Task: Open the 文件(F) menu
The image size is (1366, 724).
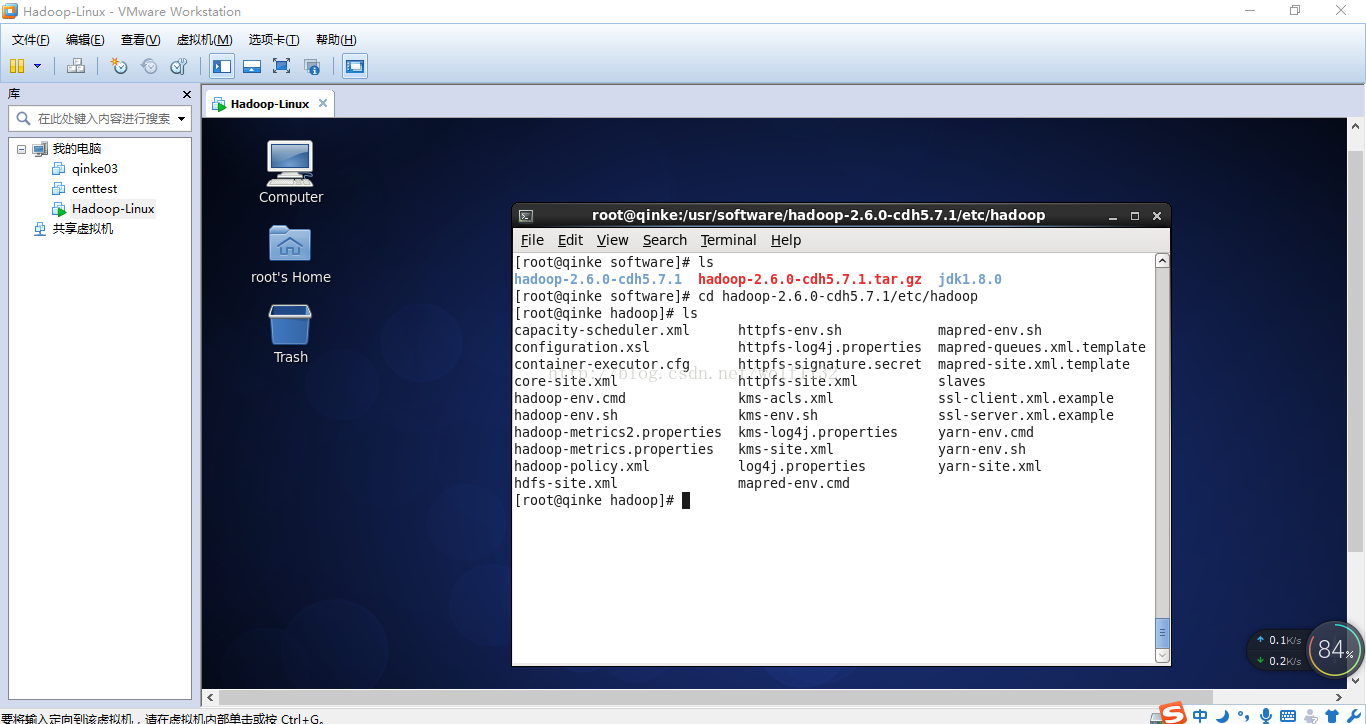Action: tap(30, 40)
